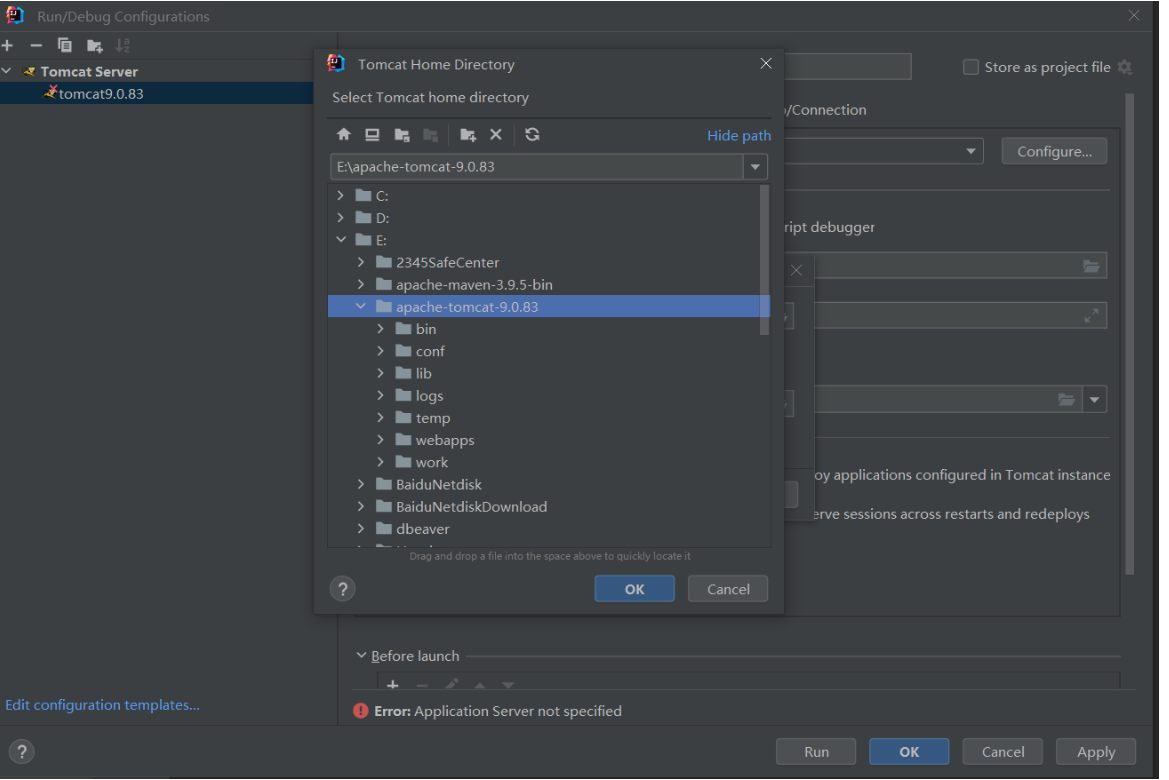The width and height of the screenshot is (1169, 780).
Task: Add new configuration with plus icon
Action: (x=7, y=45)
